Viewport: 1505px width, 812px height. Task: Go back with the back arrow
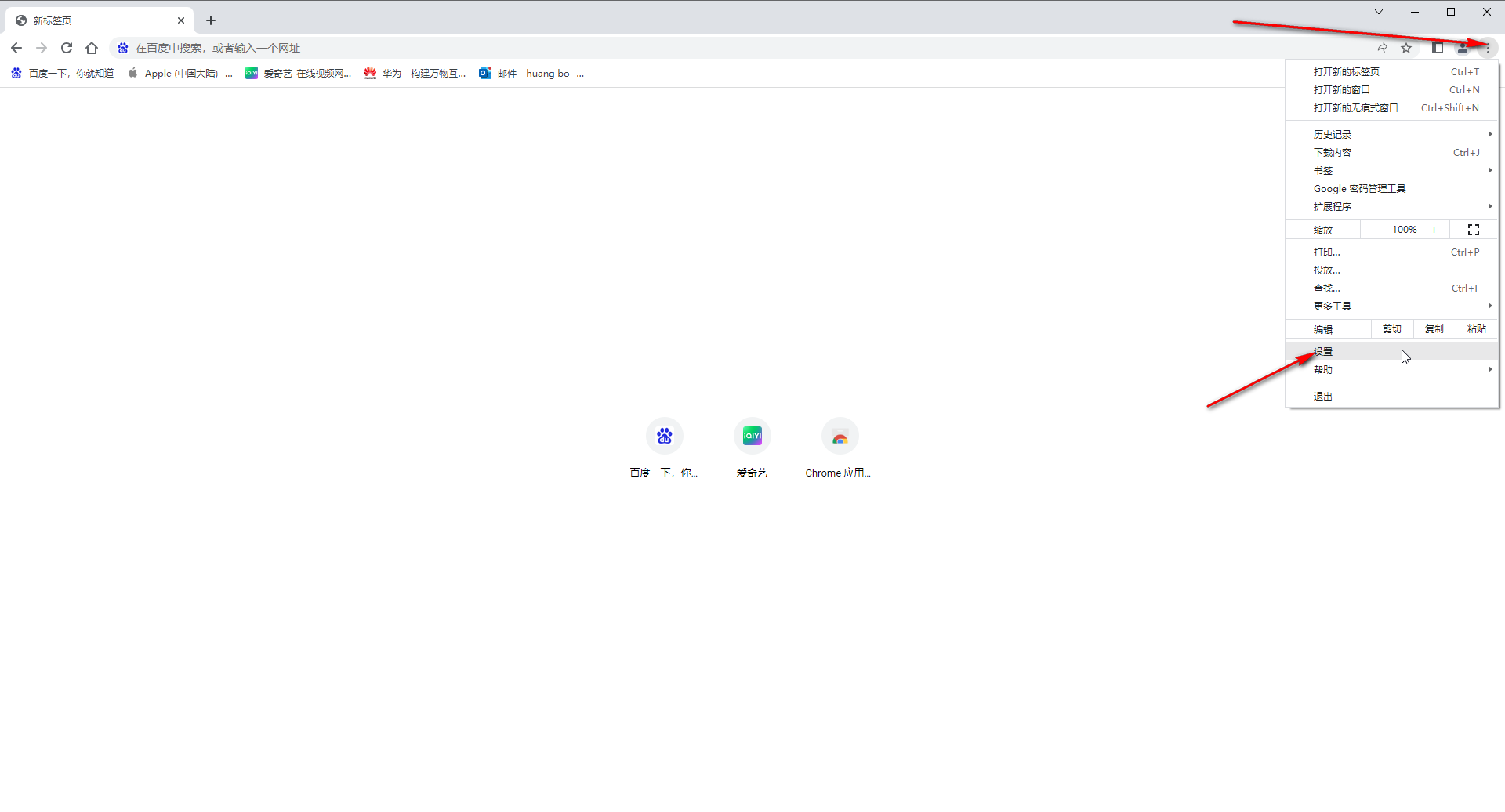16,48
